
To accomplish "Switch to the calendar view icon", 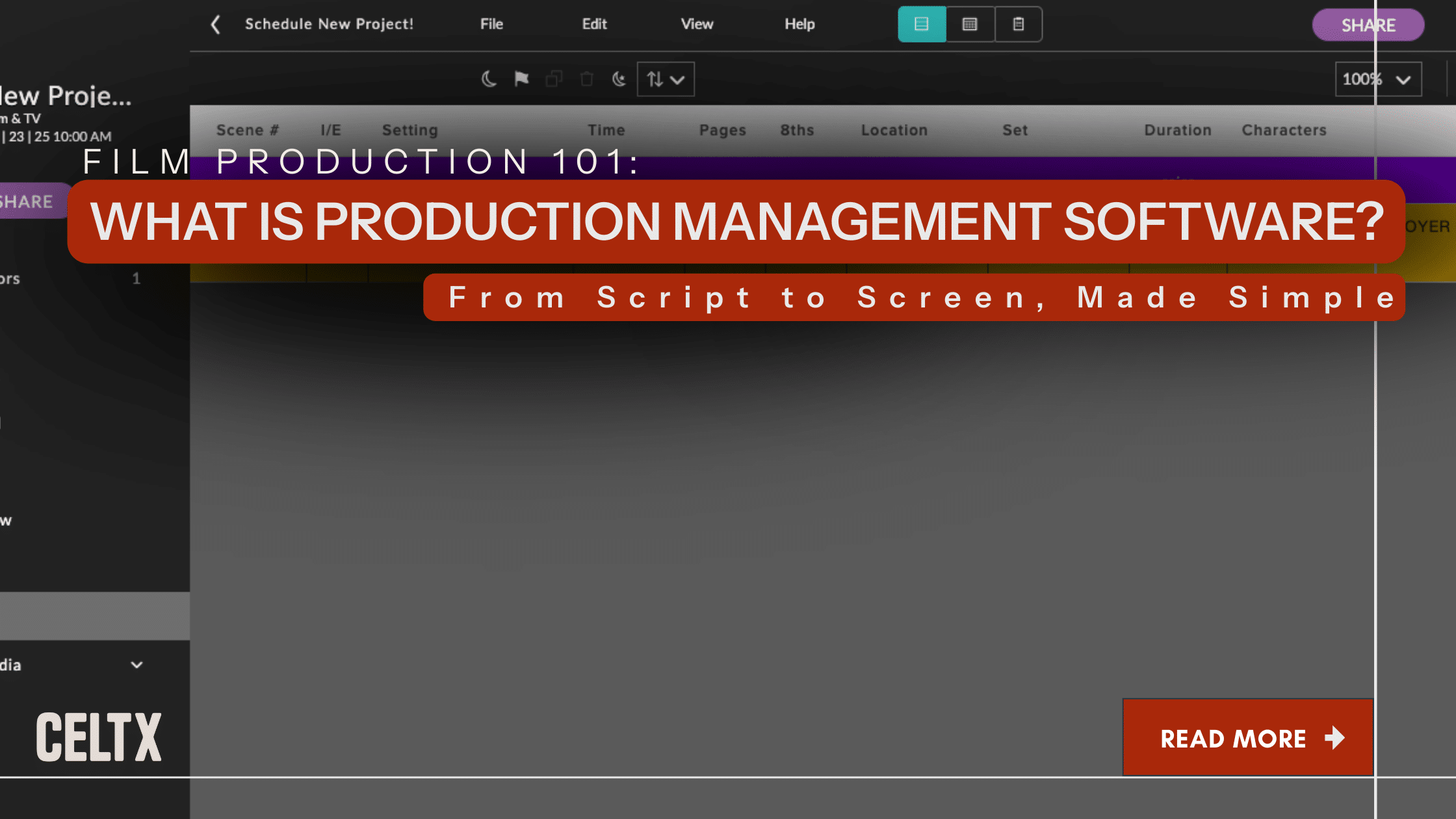I will coord(970,25).
